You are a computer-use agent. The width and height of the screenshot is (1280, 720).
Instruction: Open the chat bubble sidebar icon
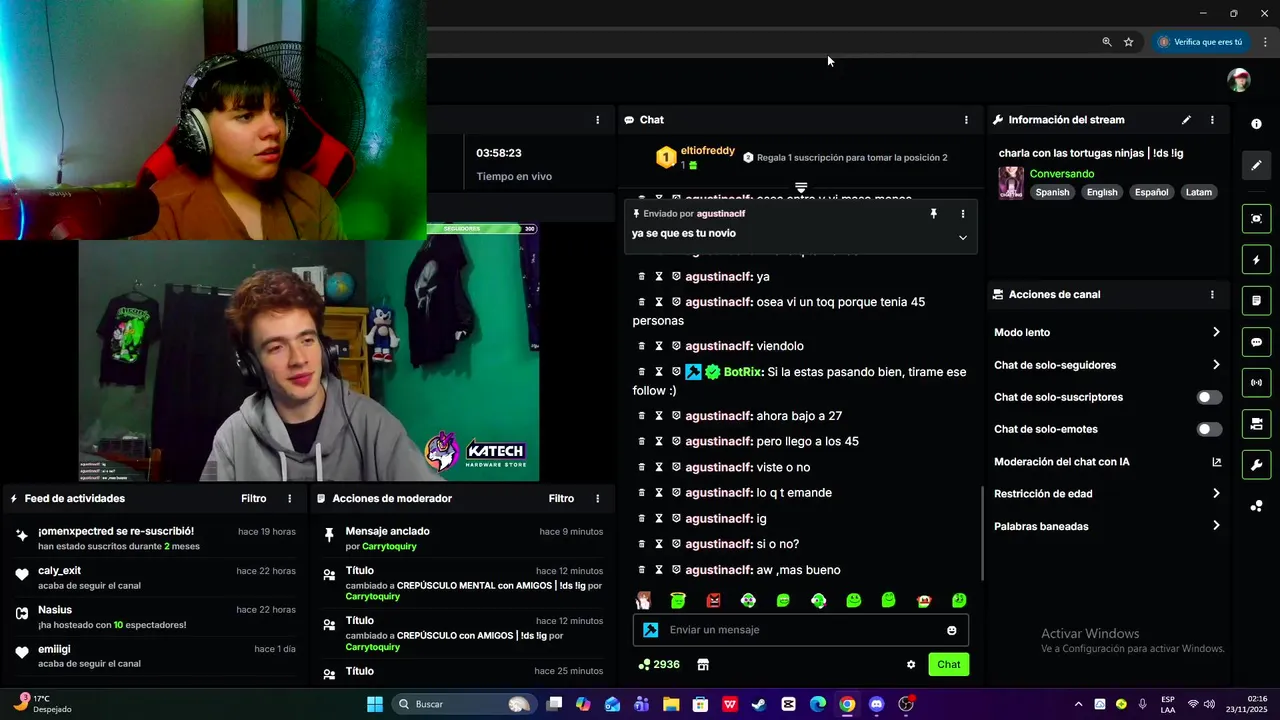1256,342
